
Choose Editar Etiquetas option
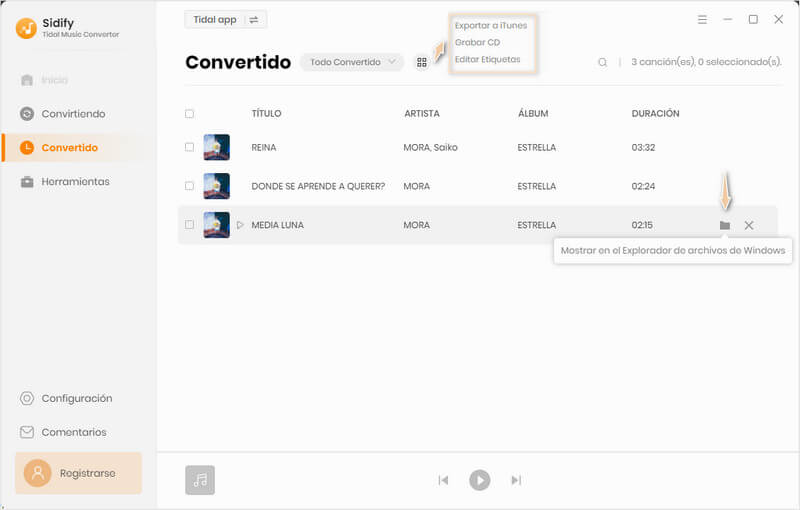488,59
